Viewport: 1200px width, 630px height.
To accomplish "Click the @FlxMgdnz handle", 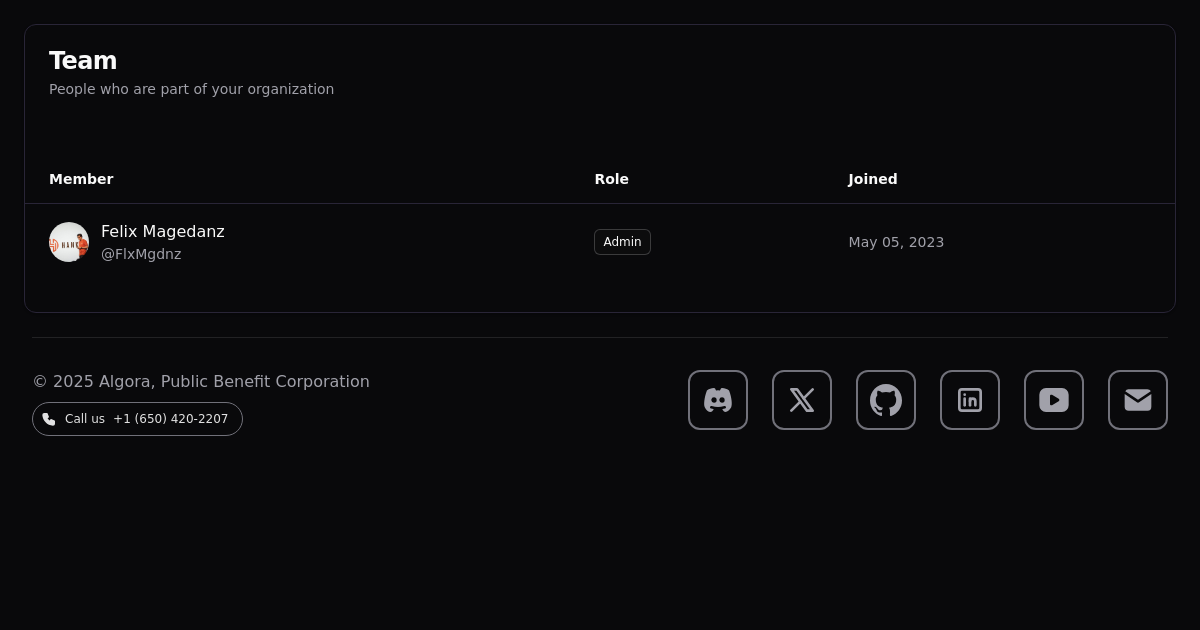I will (141, 254).
